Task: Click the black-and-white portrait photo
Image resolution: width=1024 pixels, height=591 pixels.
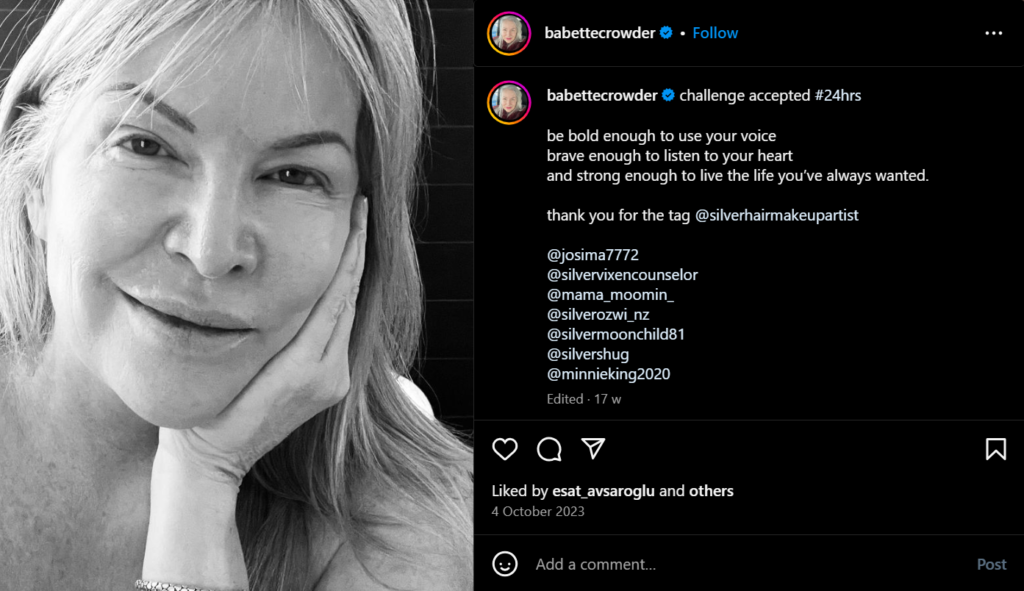Action: point(237,295)
